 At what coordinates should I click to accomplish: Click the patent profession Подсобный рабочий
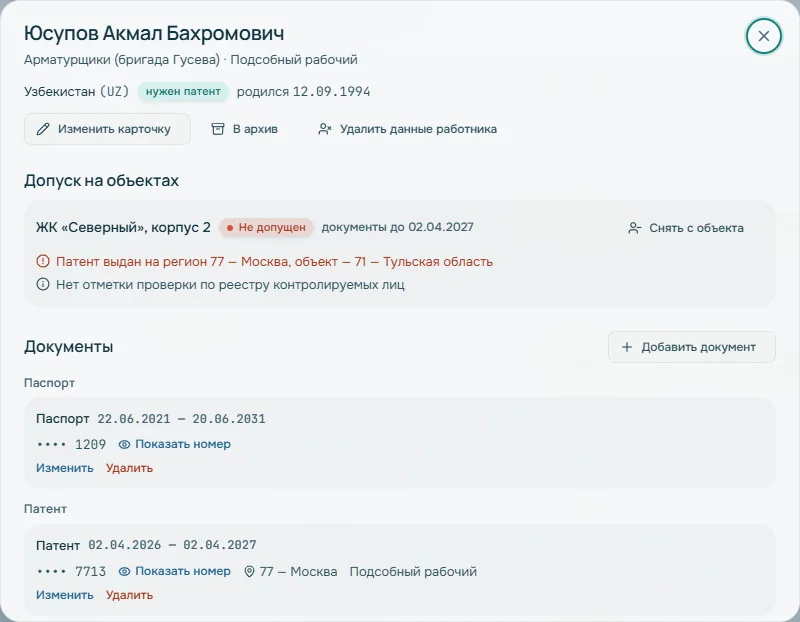tap(413, 571)
